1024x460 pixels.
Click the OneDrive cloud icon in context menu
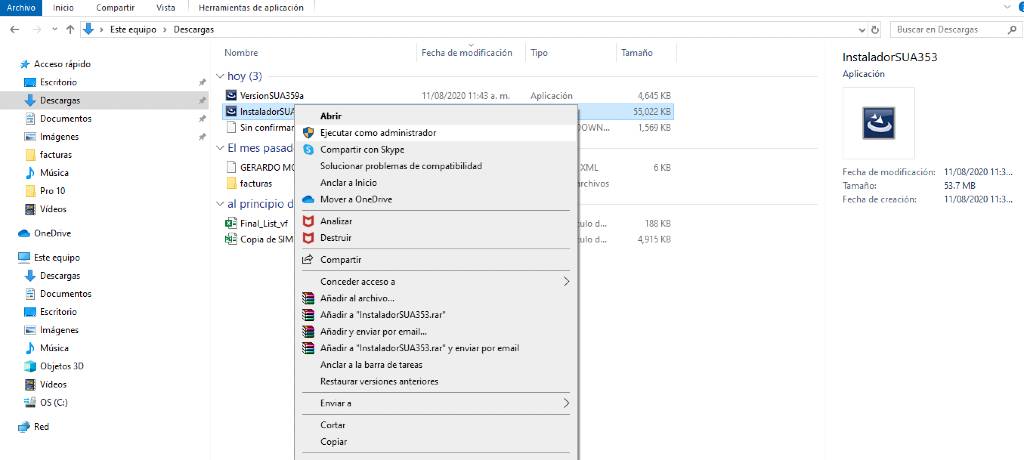pyautogui.click(x=309, y=199)
